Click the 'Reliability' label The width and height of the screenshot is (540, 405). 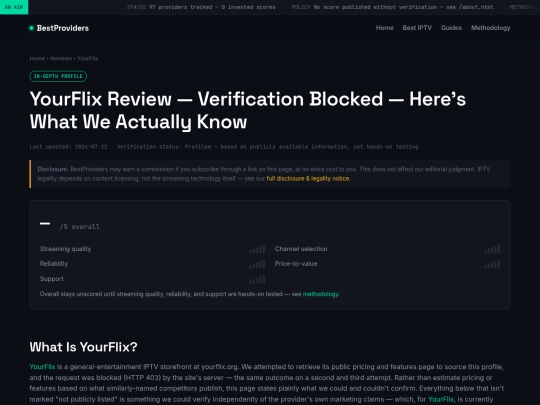click(54, 264)
